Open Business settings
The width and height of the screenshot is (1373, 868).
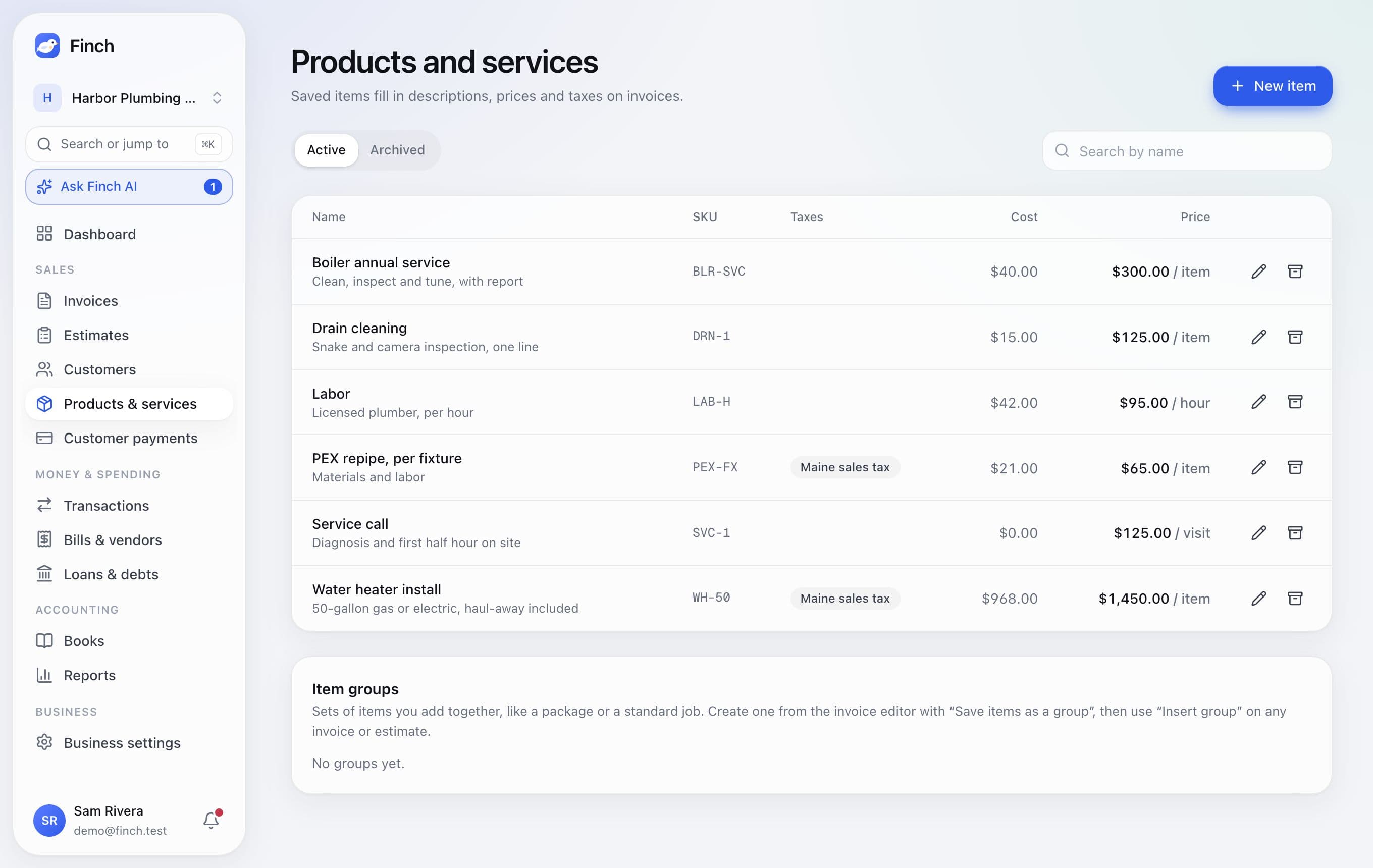pos(129,743)
